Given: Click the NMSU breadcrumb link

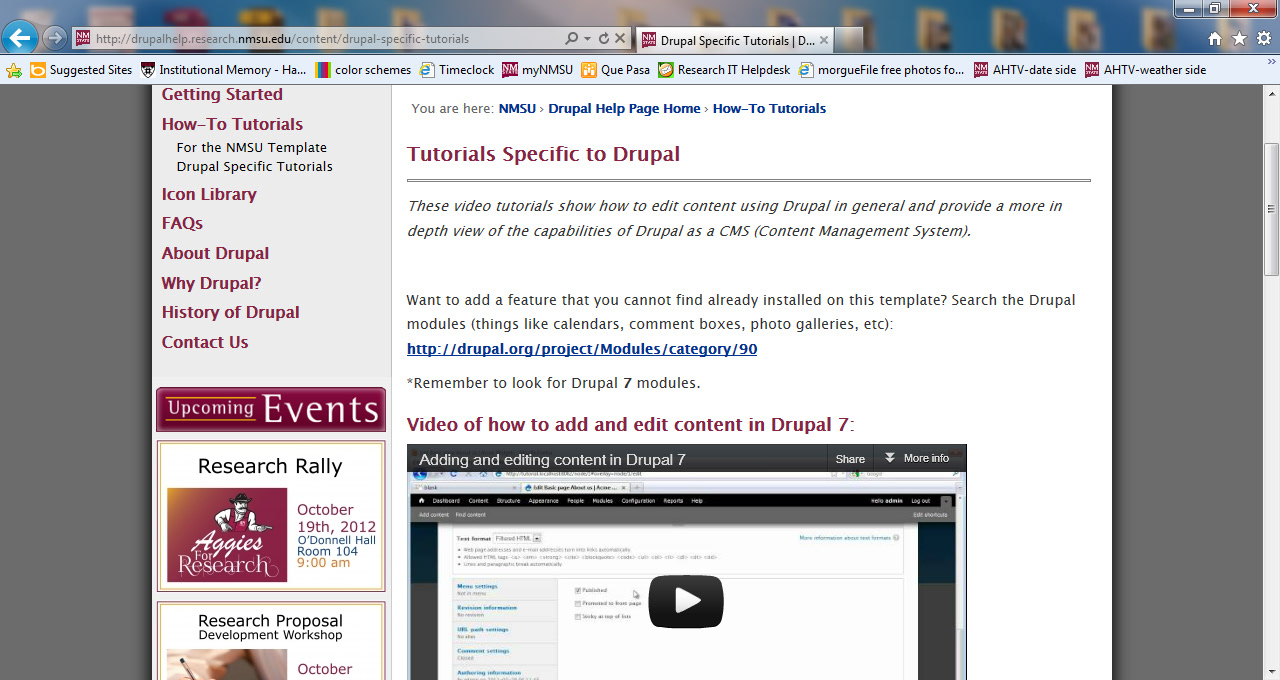Looking at the screenshot, I should click(517, 108).
